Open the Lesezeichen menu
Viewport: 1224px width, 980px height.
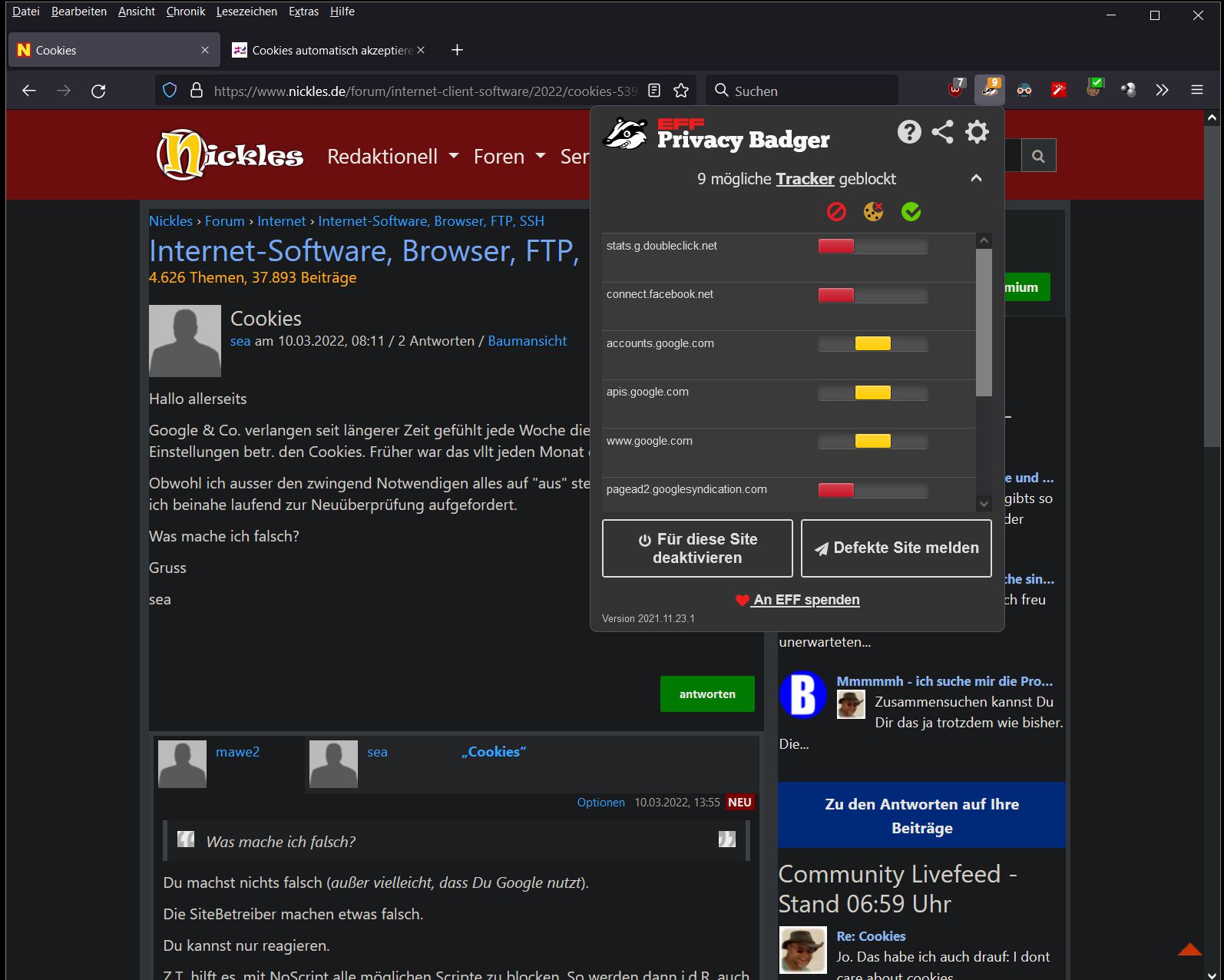tap(246, 12)
